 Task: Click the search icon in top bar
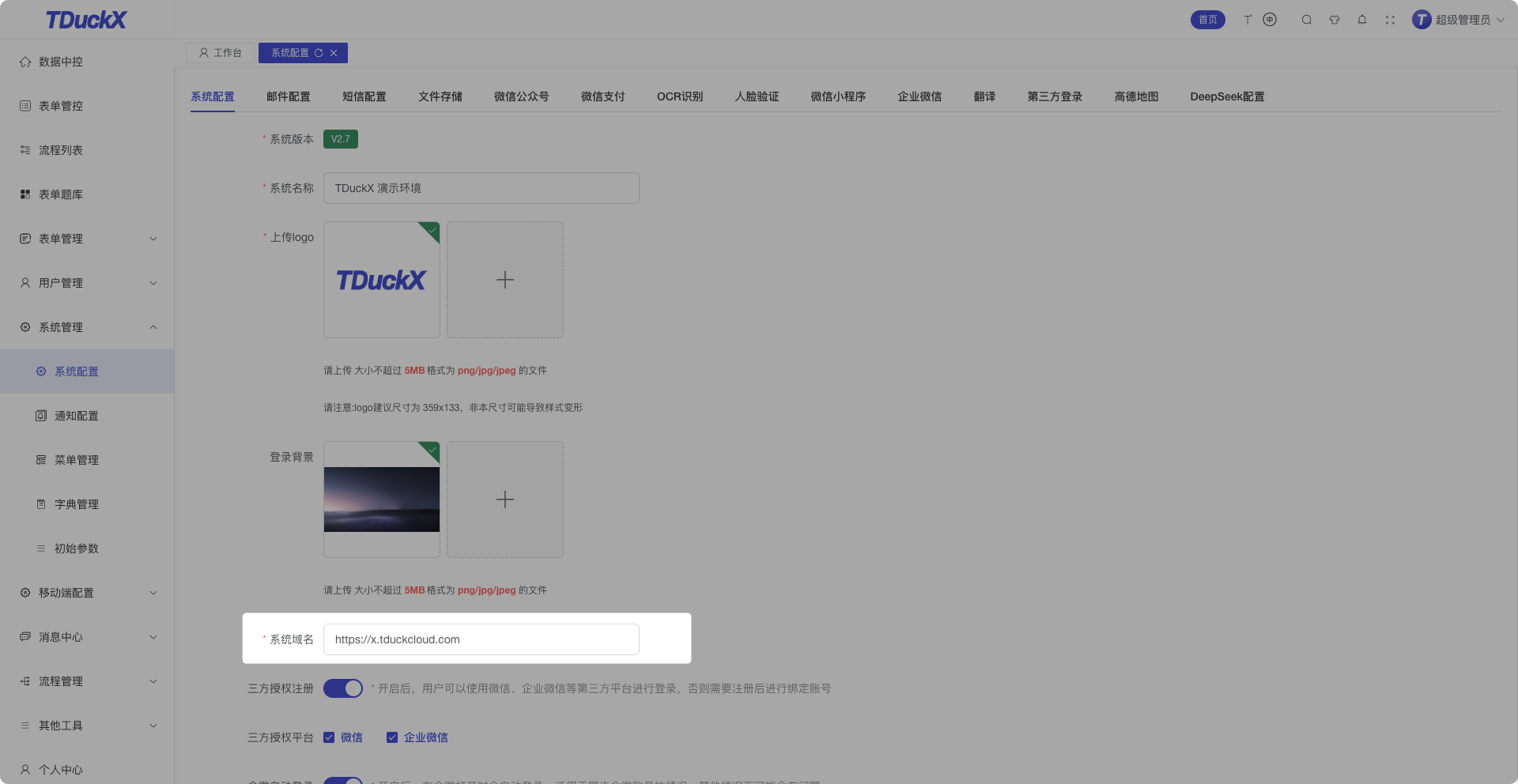coord(1307,20)
